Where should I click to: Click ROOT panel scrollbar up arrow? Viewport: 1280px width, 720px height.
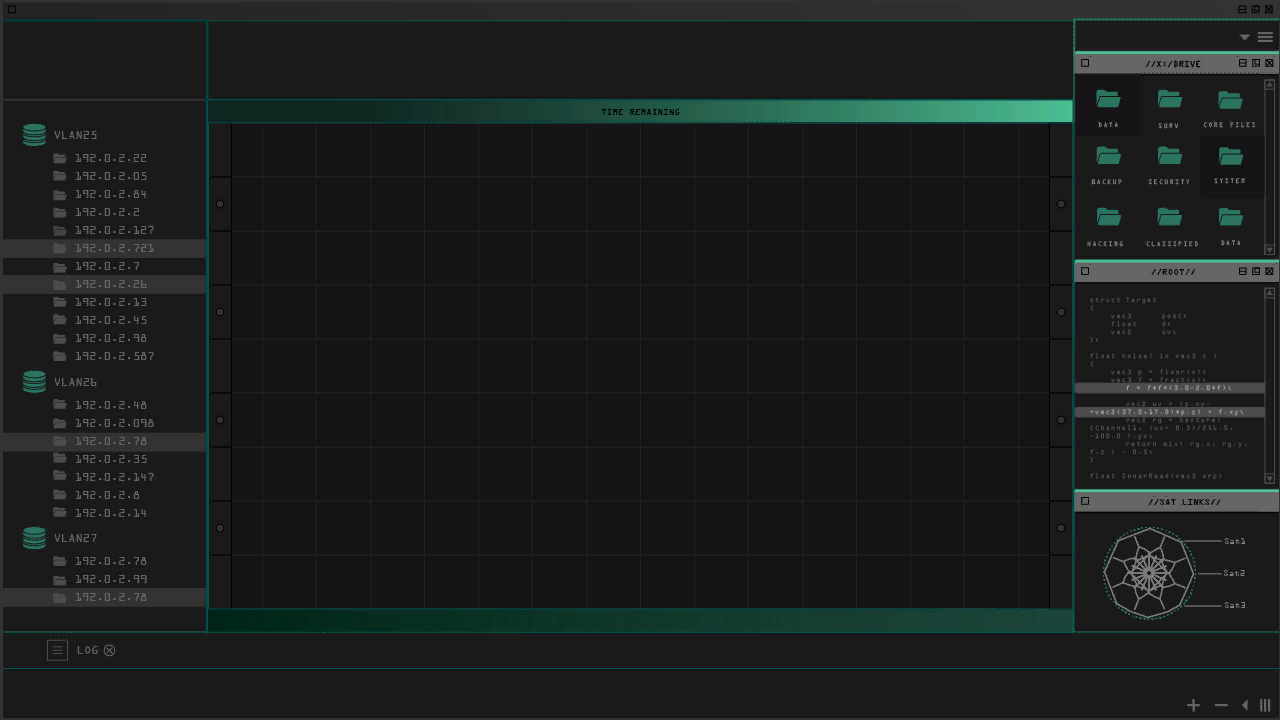[x=1270, y=292]
